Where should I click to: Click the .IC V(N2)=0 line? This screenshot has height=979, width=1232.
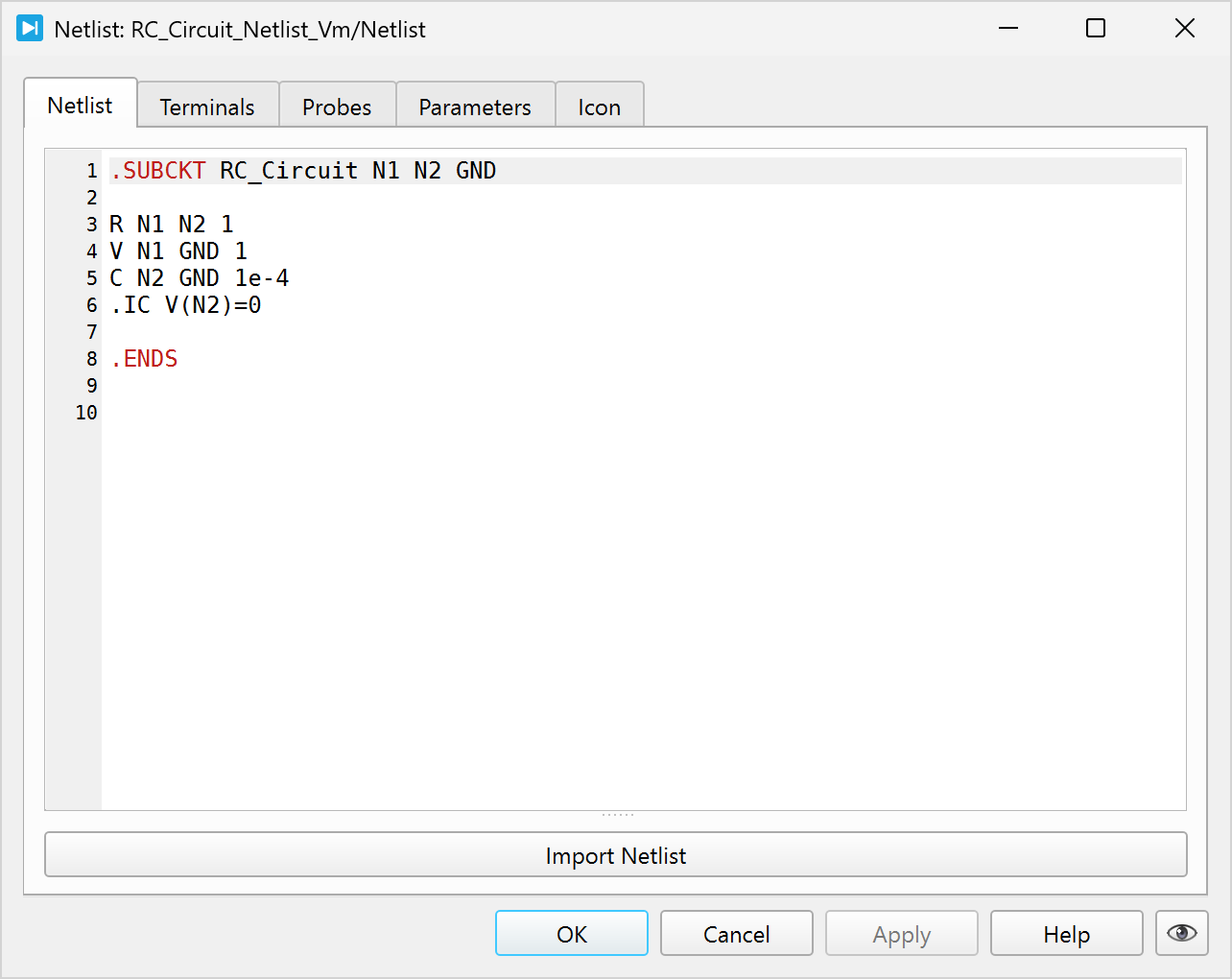tap(186, 305)
